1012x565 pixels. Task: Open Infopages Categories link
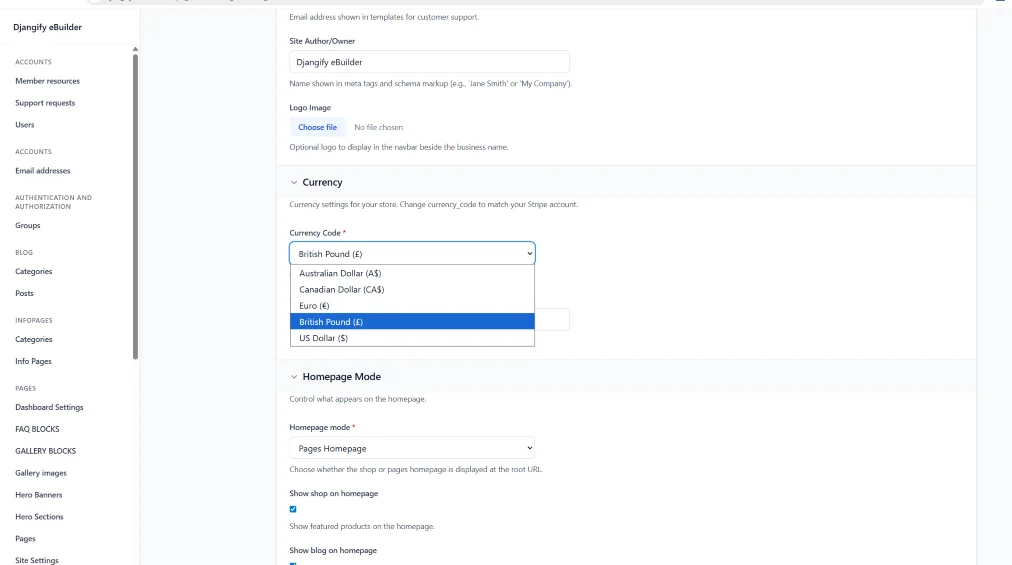(x=34, y=339)
